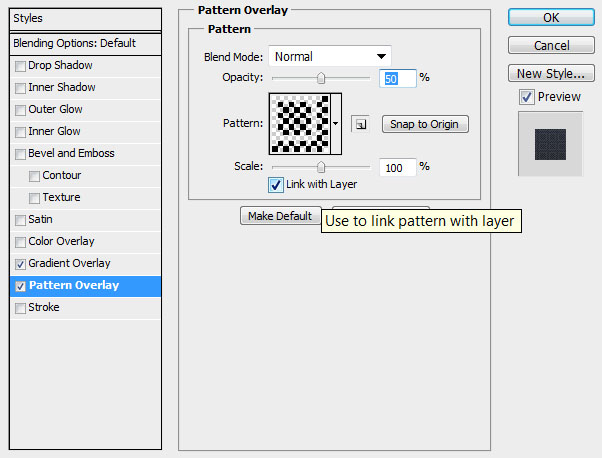This screenshot has width=602, height=458.
Task: Click the OK button
Action: coord(551,18)
